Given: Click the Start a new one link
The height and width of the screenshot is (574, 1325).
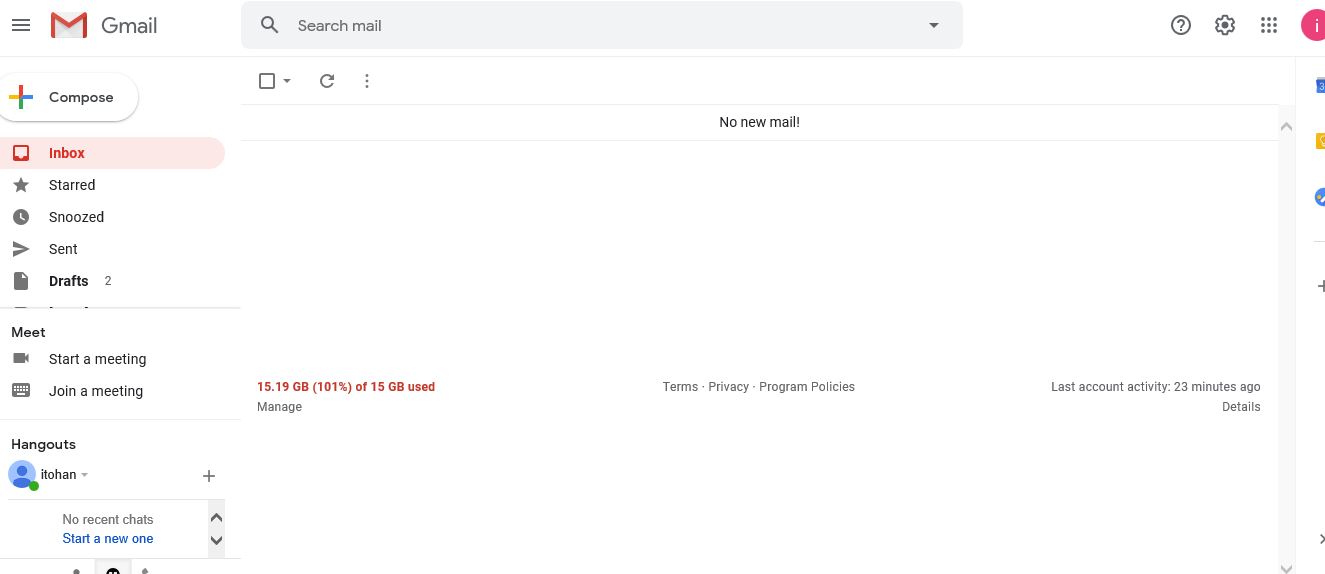Looking at the screenshot, I should (108, 538).
